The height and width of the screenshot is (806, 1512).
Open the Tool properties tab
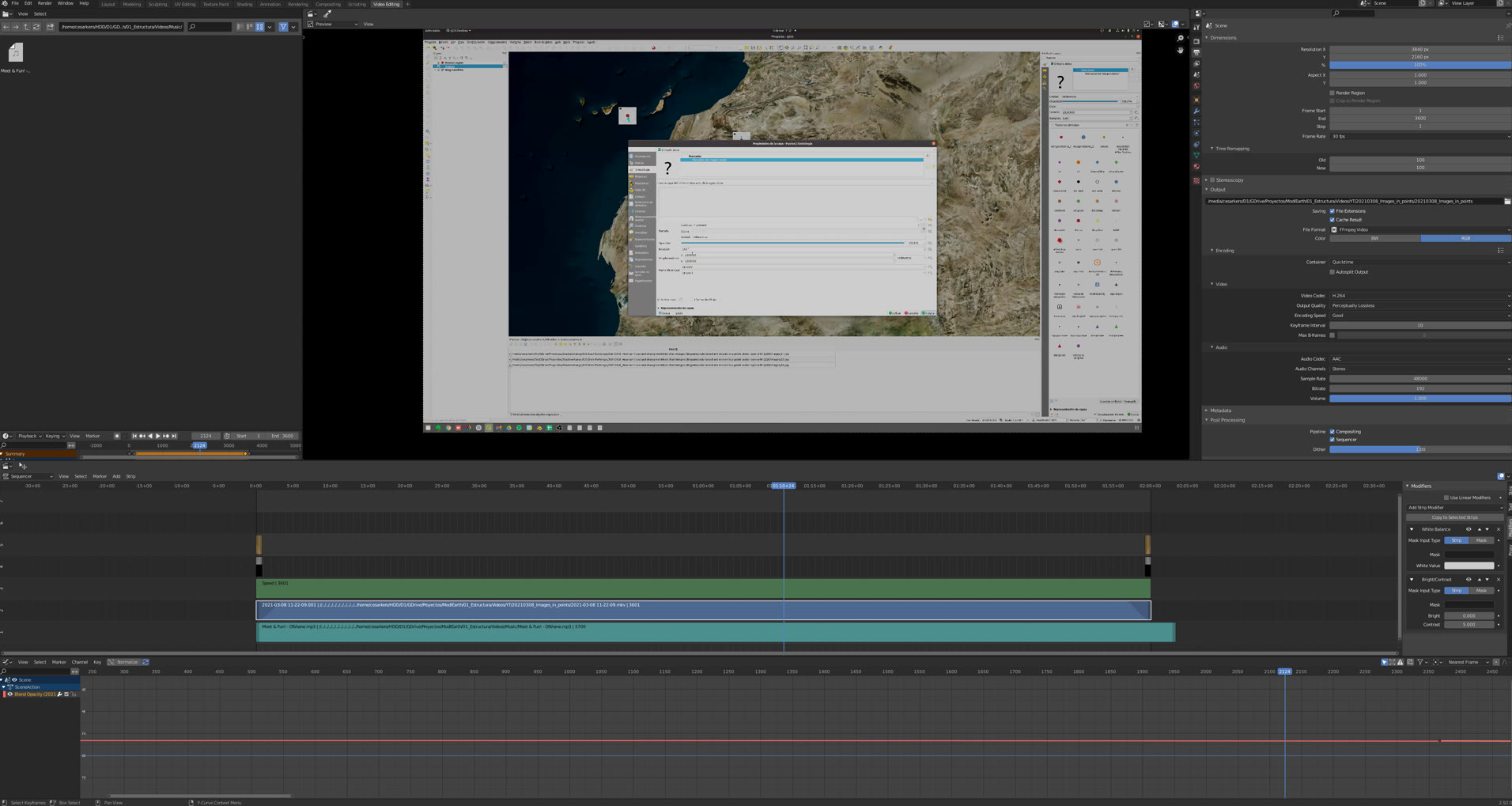point(1196,27)
